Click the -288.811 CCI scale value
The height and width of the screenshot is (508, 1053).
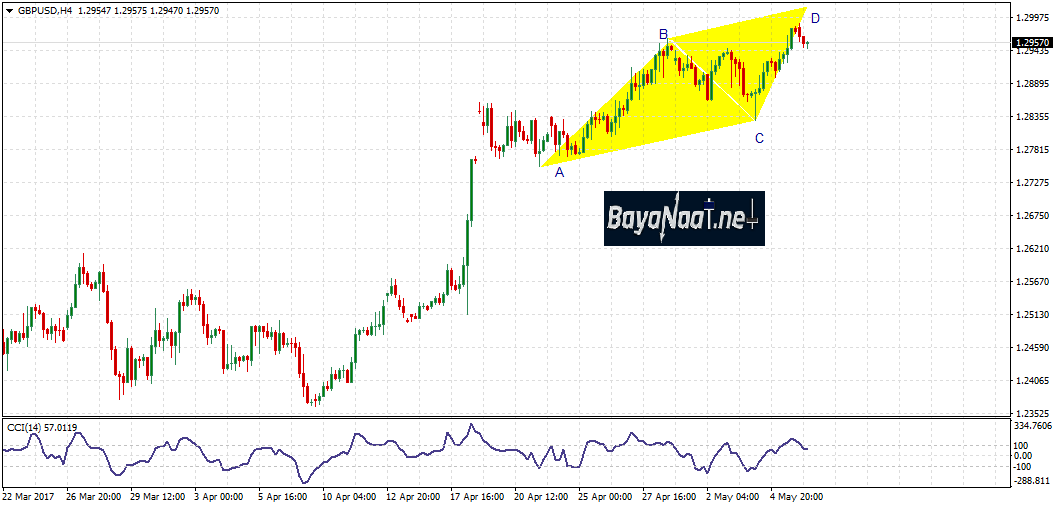1031,479
